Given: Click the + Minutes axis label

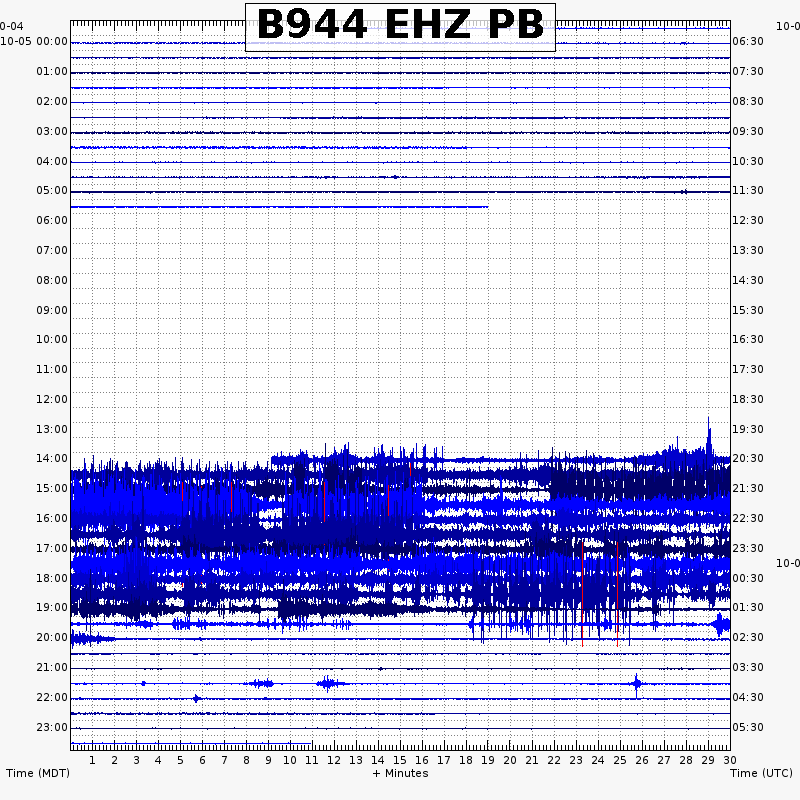Looking at the screenshot, I should pyautogui.click(x=401, y=773).
